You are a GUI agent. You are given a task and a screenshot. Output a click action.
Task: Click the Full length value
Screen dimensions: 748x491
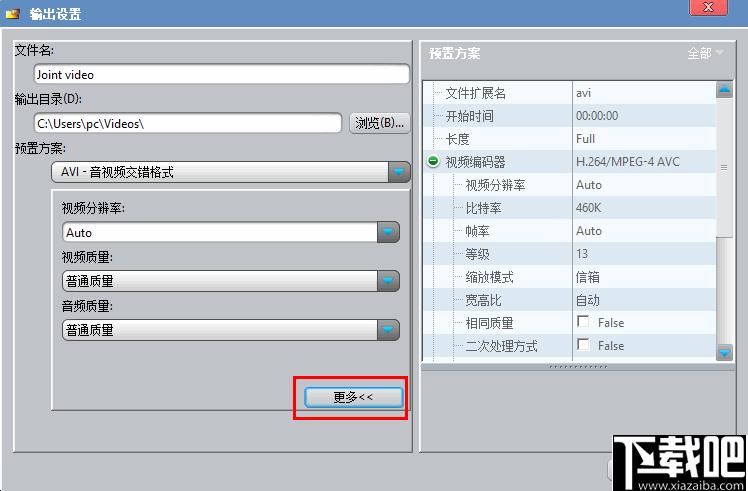click(x=585, y=139)
